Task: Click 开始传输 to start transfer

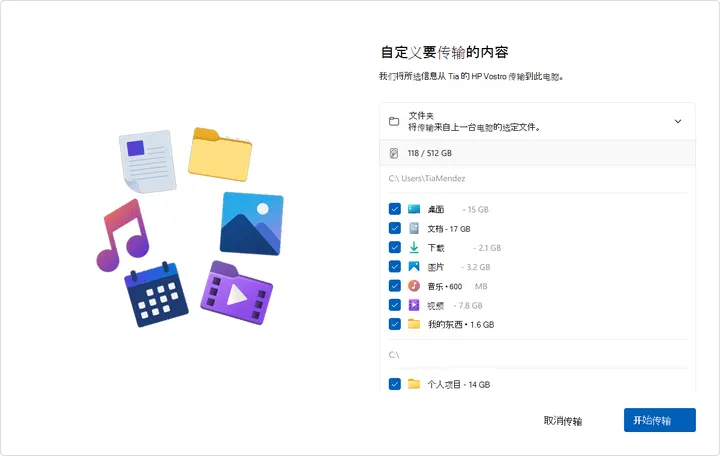Action: (x=659, y=420)
